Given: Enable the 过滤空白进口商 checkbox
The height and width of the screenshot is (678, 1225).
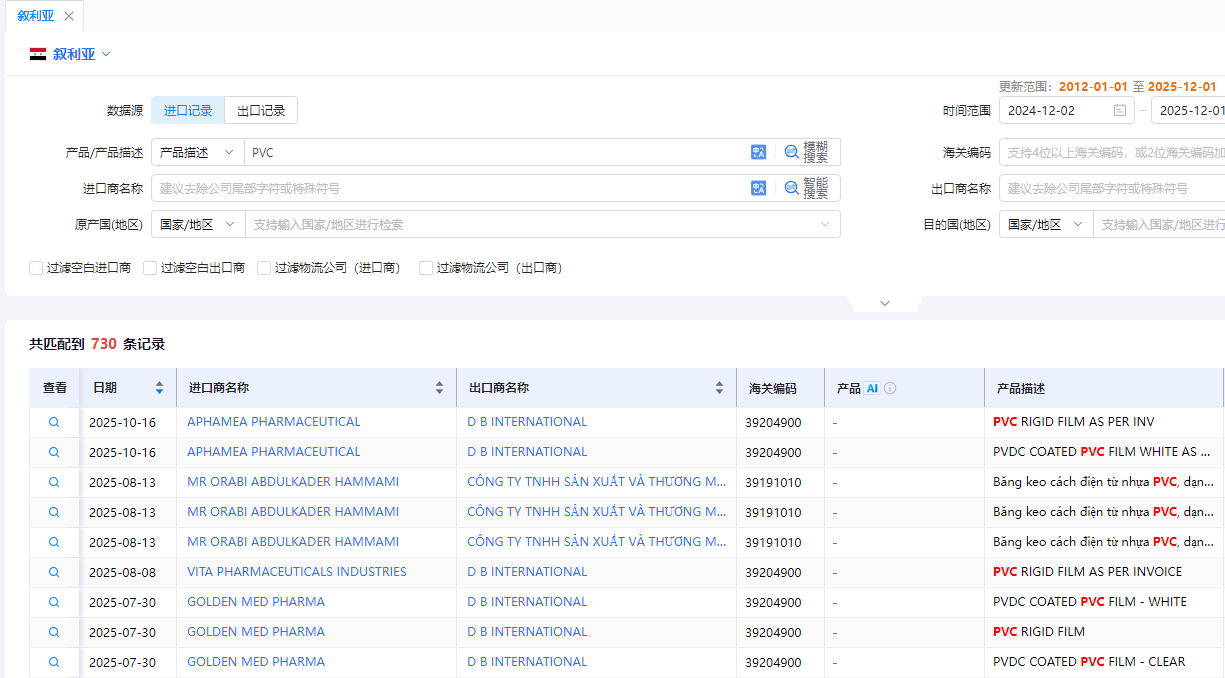Looking at the screenshot, I should click(x=36, y=268).
